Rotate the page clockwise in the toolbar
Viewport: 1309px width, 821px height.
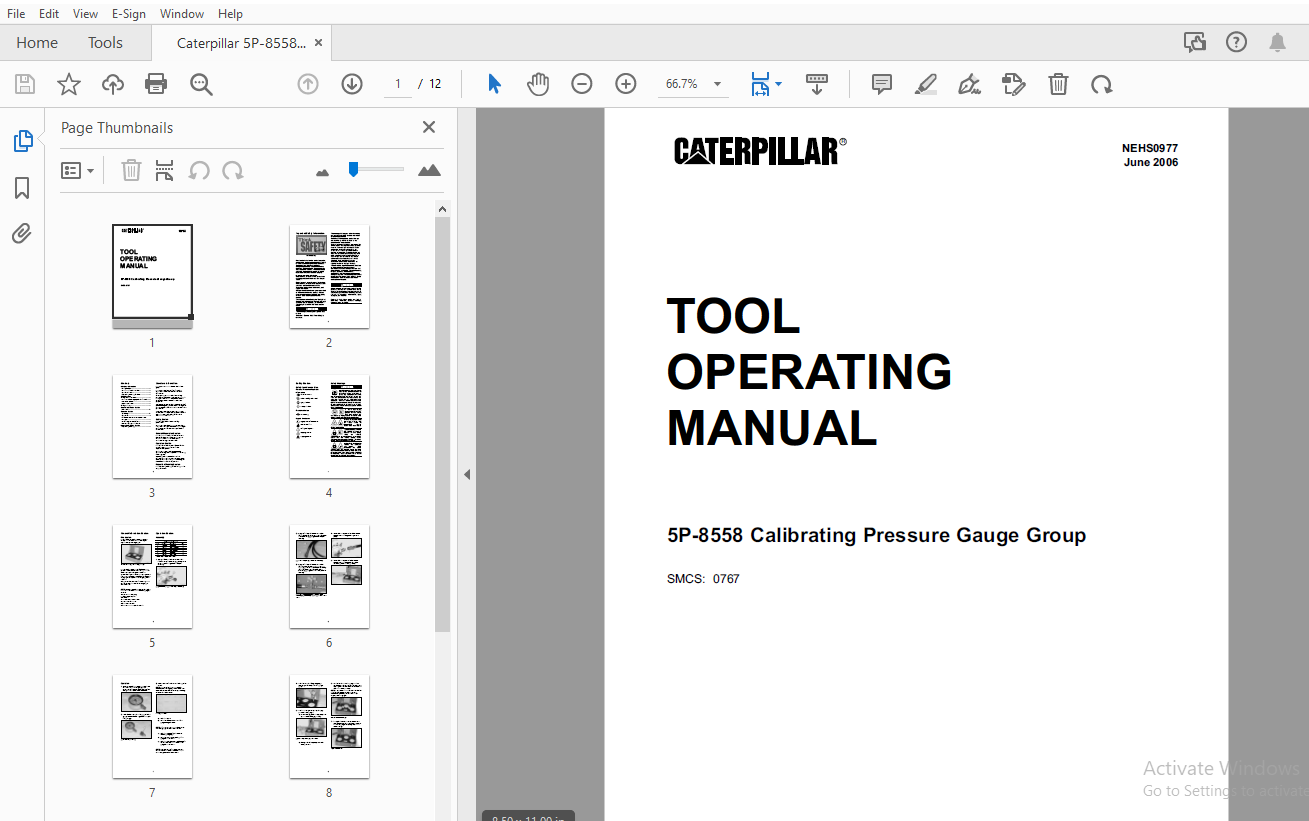coord(1102,84)
